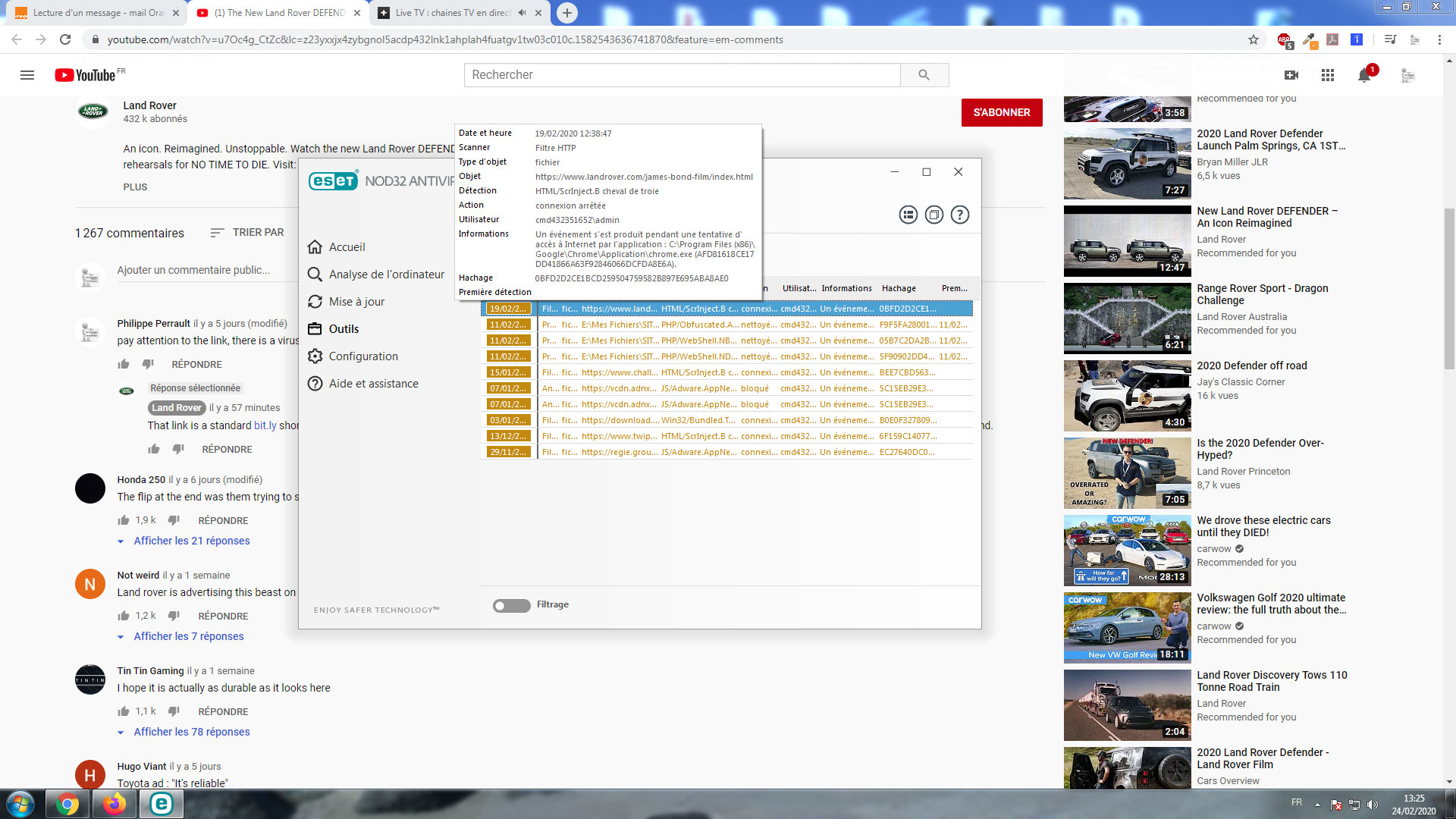Screen dimensions: 1456x819
Task: Click the Rechercher search input field
Action: 681,75
